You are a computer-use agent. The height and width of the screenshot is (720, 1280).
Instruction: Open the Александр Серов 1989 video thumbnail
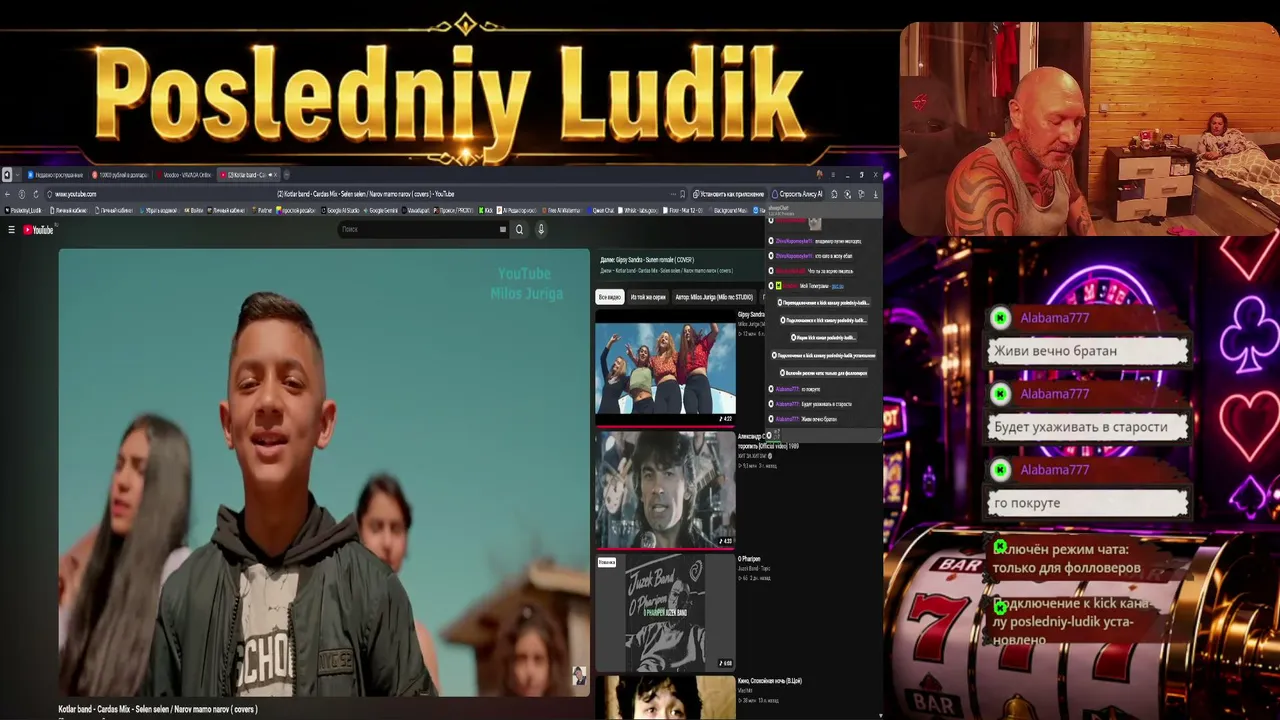pos(666,489)
